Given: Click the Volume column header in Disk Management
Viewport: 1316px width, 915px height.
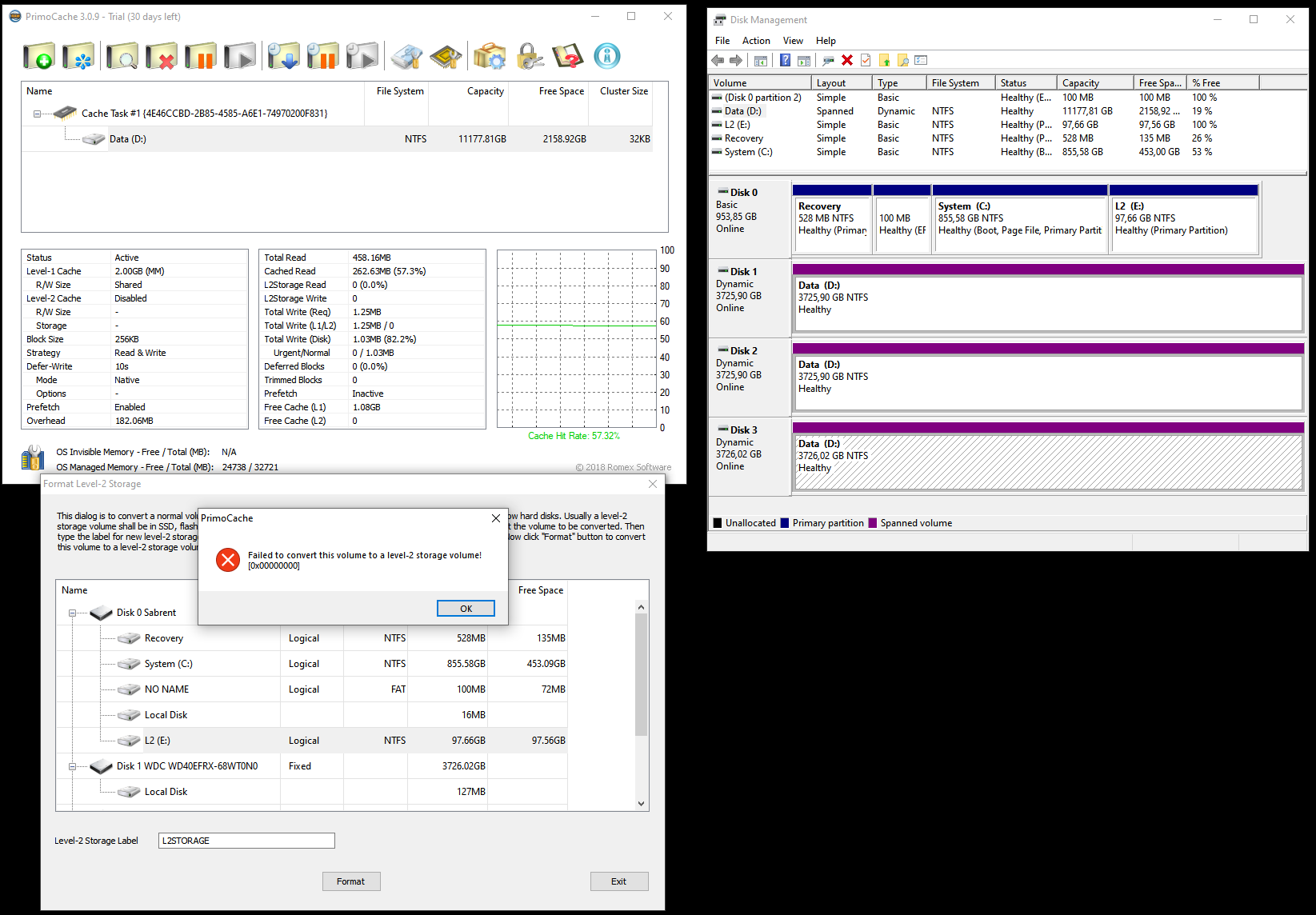Looking at the screenshot, I should [760, 83].
